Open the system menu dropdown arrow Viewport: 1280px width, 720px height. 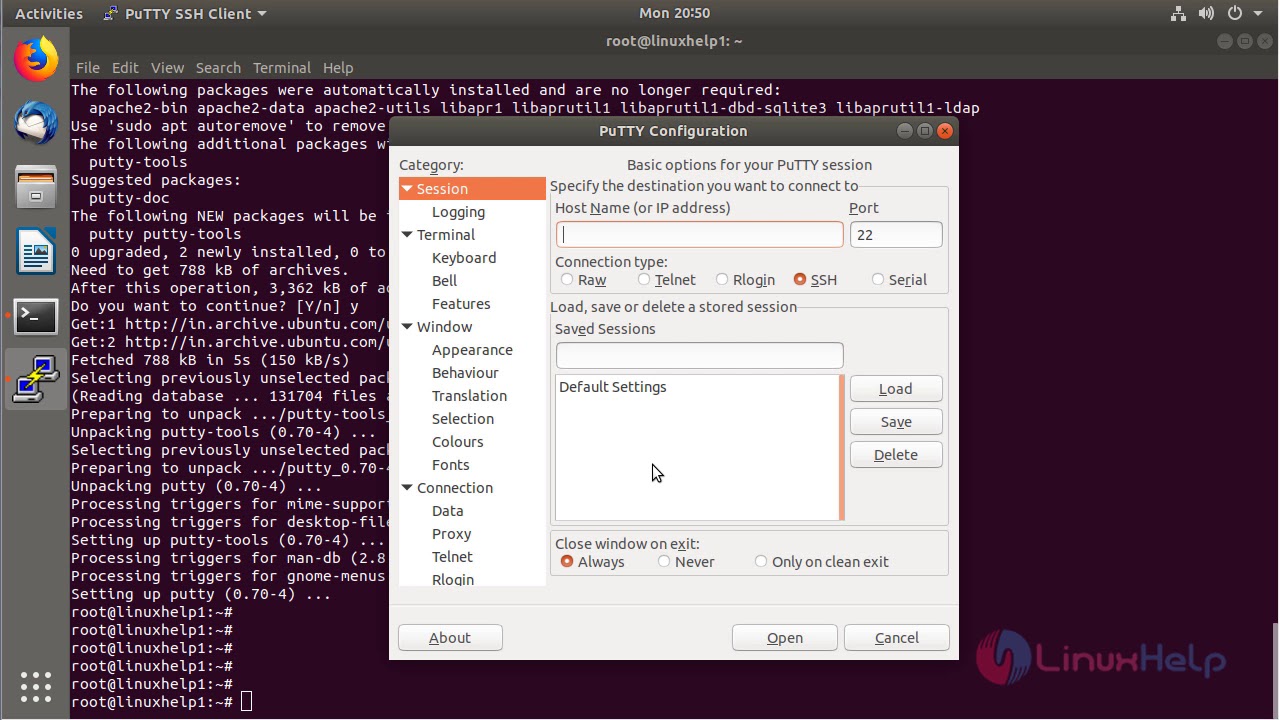pyautogui.click(x=1259, y=14)
